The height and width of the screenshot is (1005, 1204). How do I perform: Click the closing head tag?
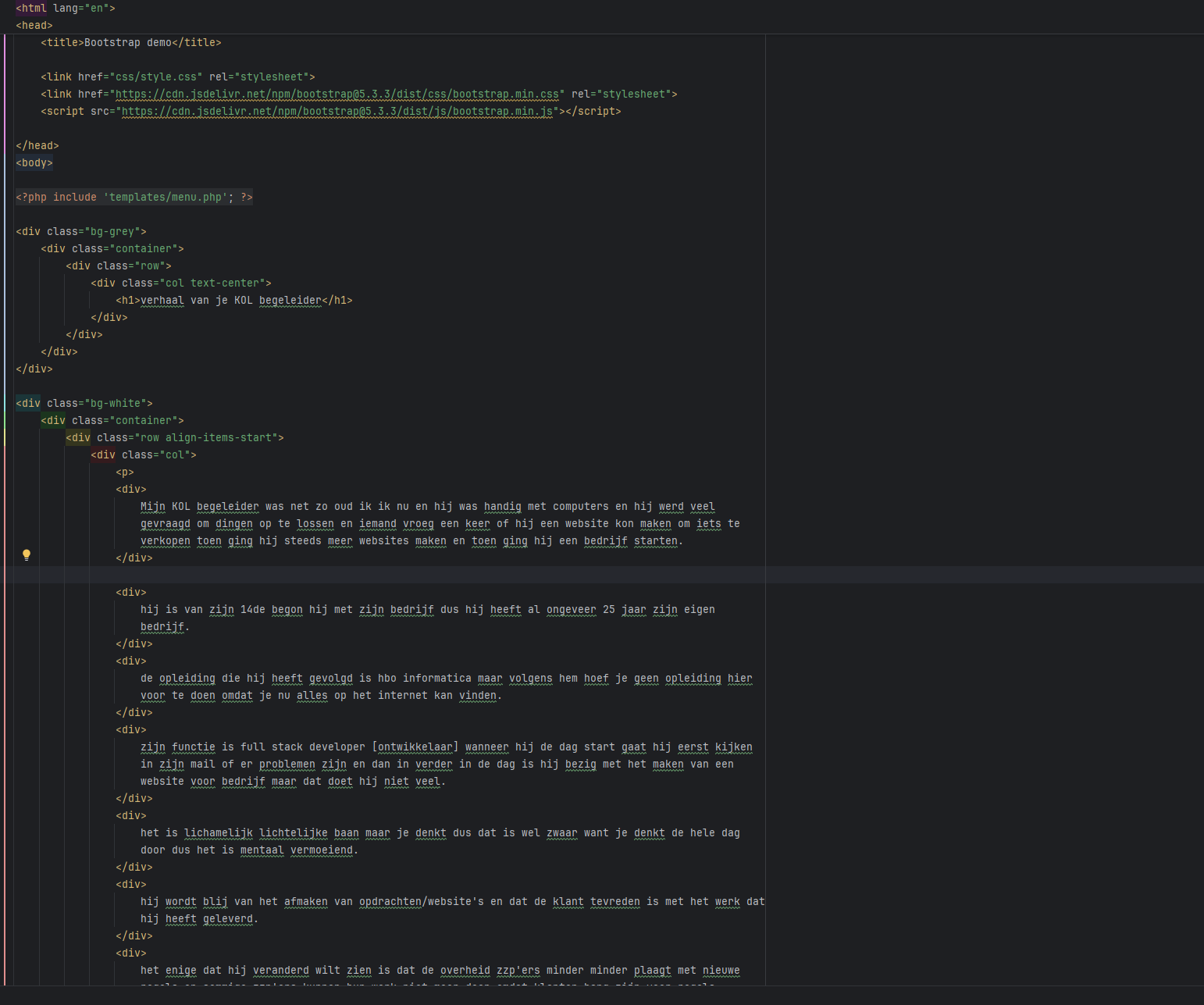click(37, 146)
